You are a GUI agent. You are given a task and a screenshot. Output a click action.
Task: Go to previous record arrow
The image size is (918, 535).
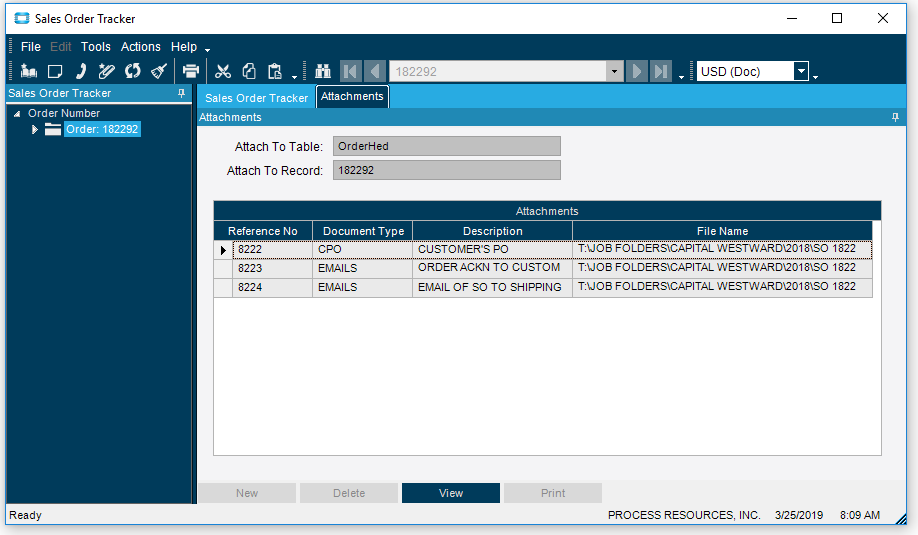[375, 71]
